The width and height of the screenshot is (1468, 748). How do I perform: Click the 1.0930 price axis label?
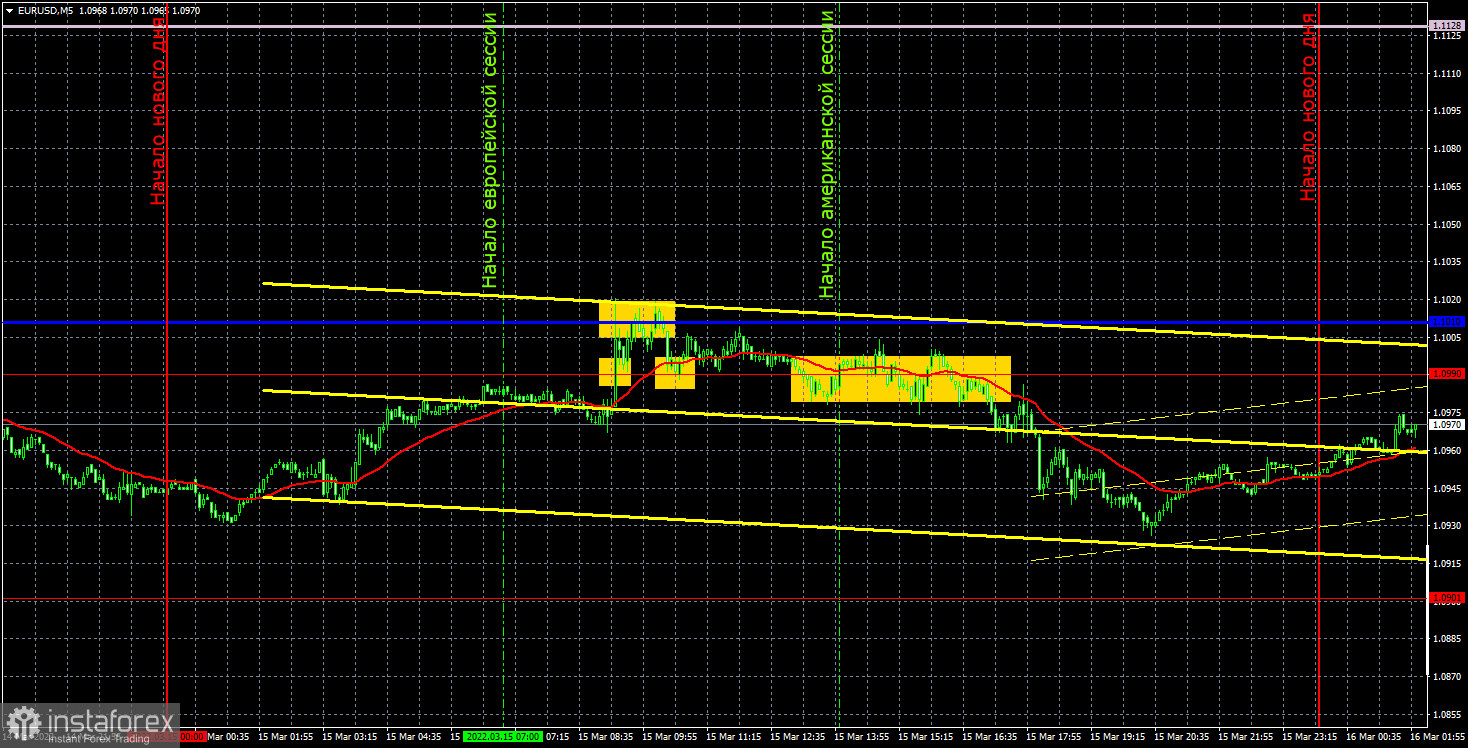tap(1447, 526)
